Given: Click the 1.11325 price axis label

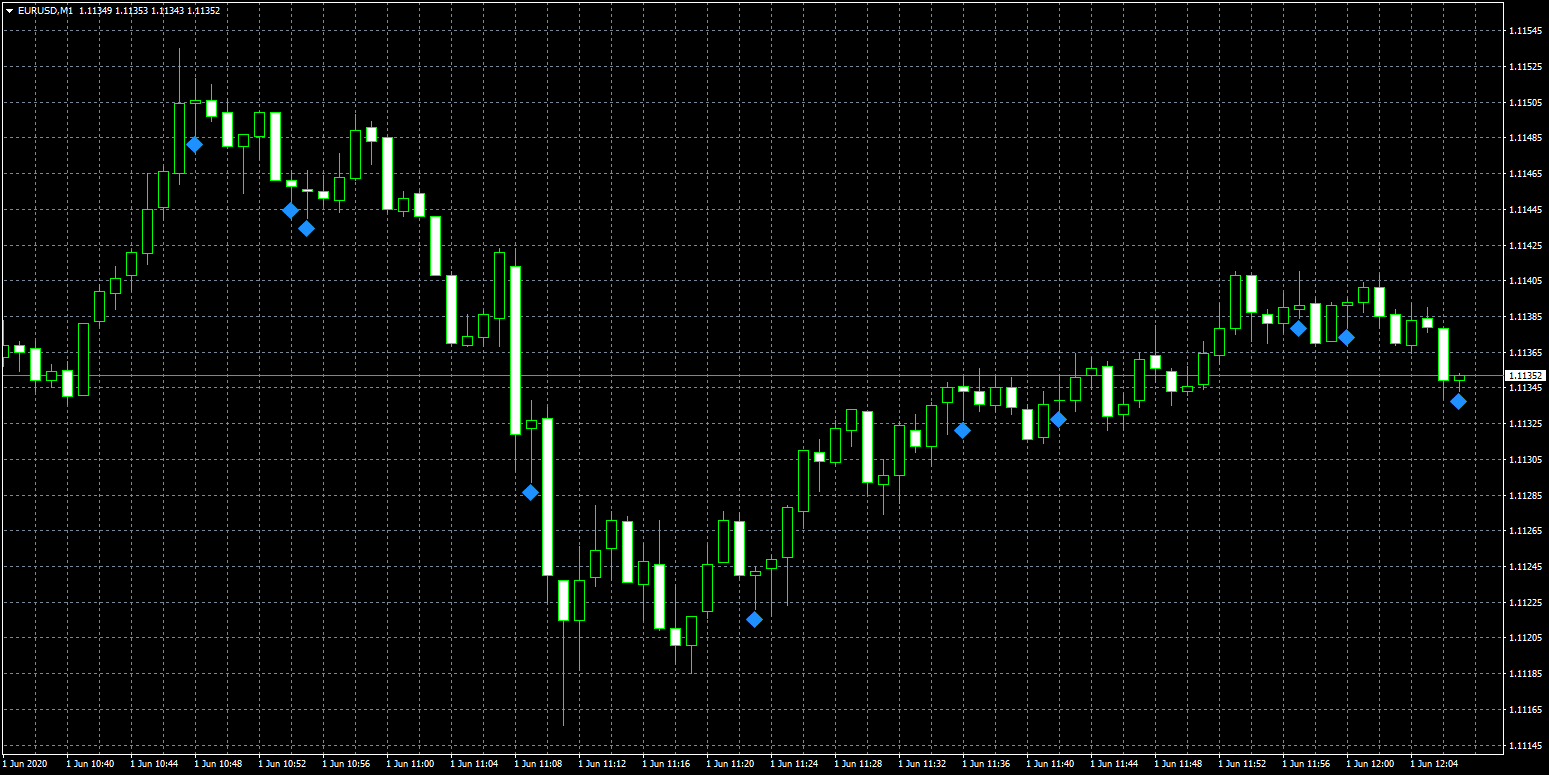Looking at the screenshot, I should click(1525, 424).
